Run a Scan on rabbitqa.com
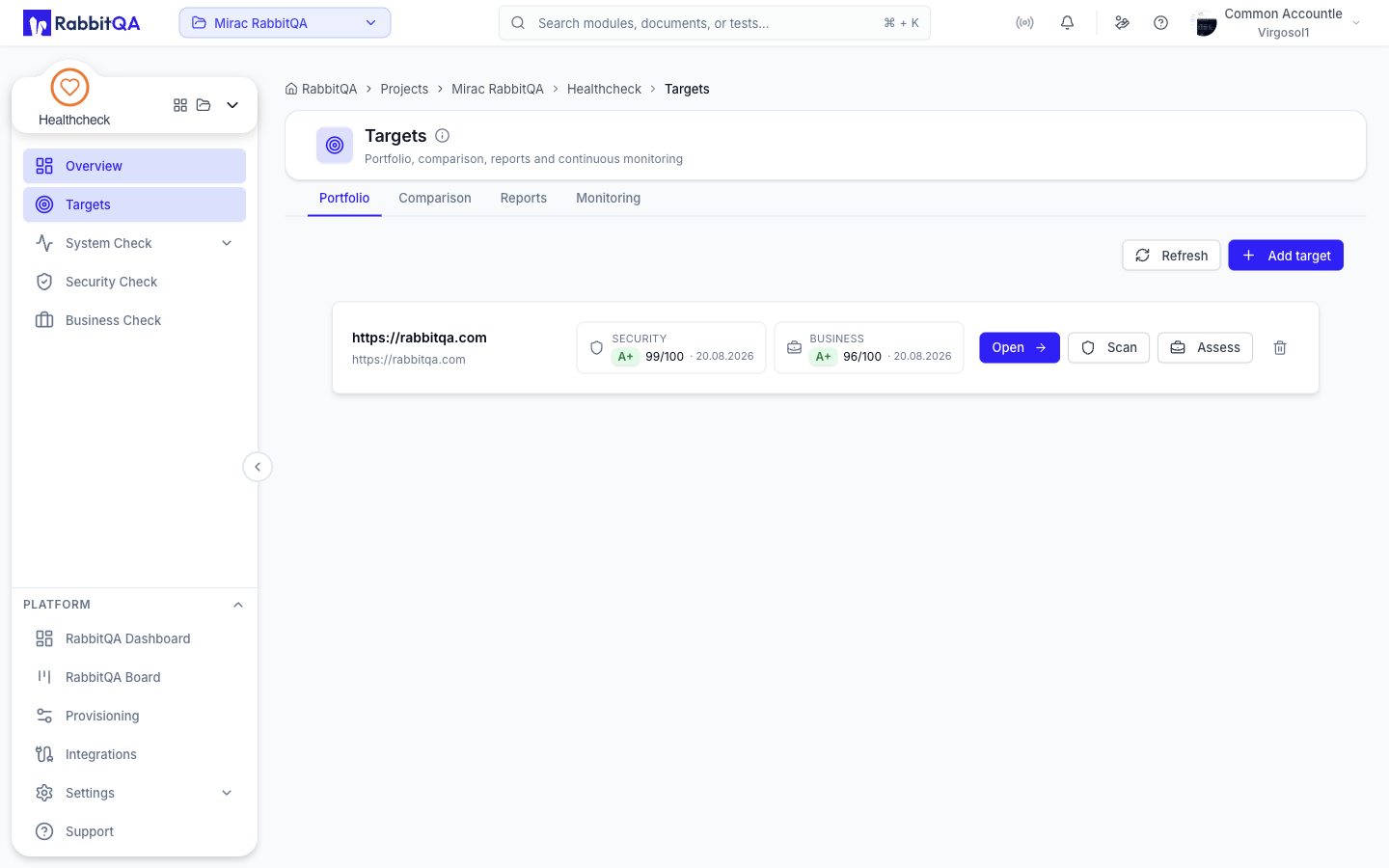 pos(1109,348)
